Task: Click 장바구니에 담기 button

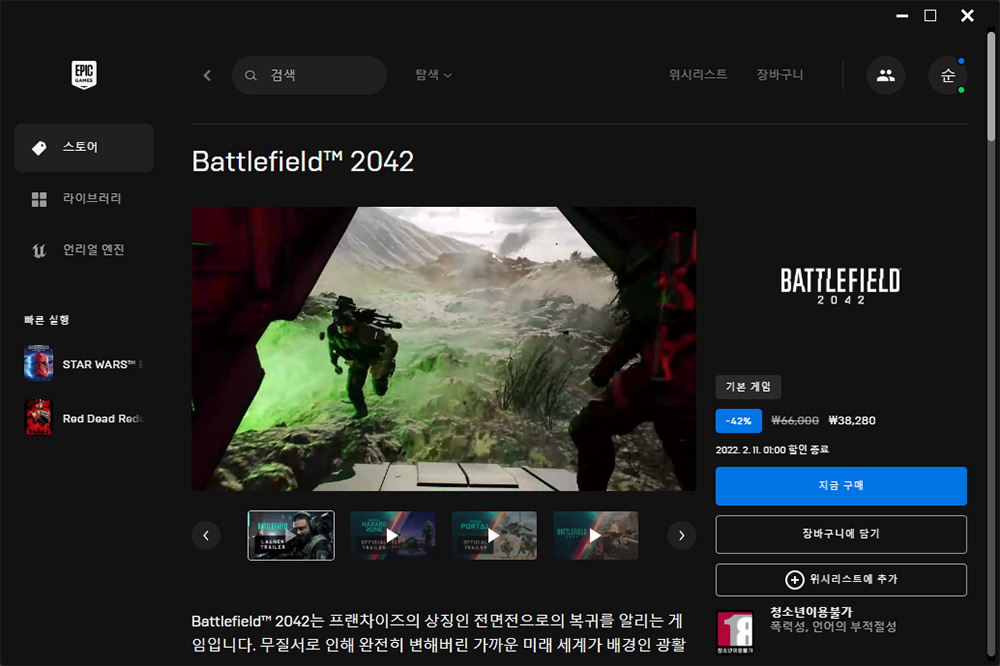Action: 841,534
